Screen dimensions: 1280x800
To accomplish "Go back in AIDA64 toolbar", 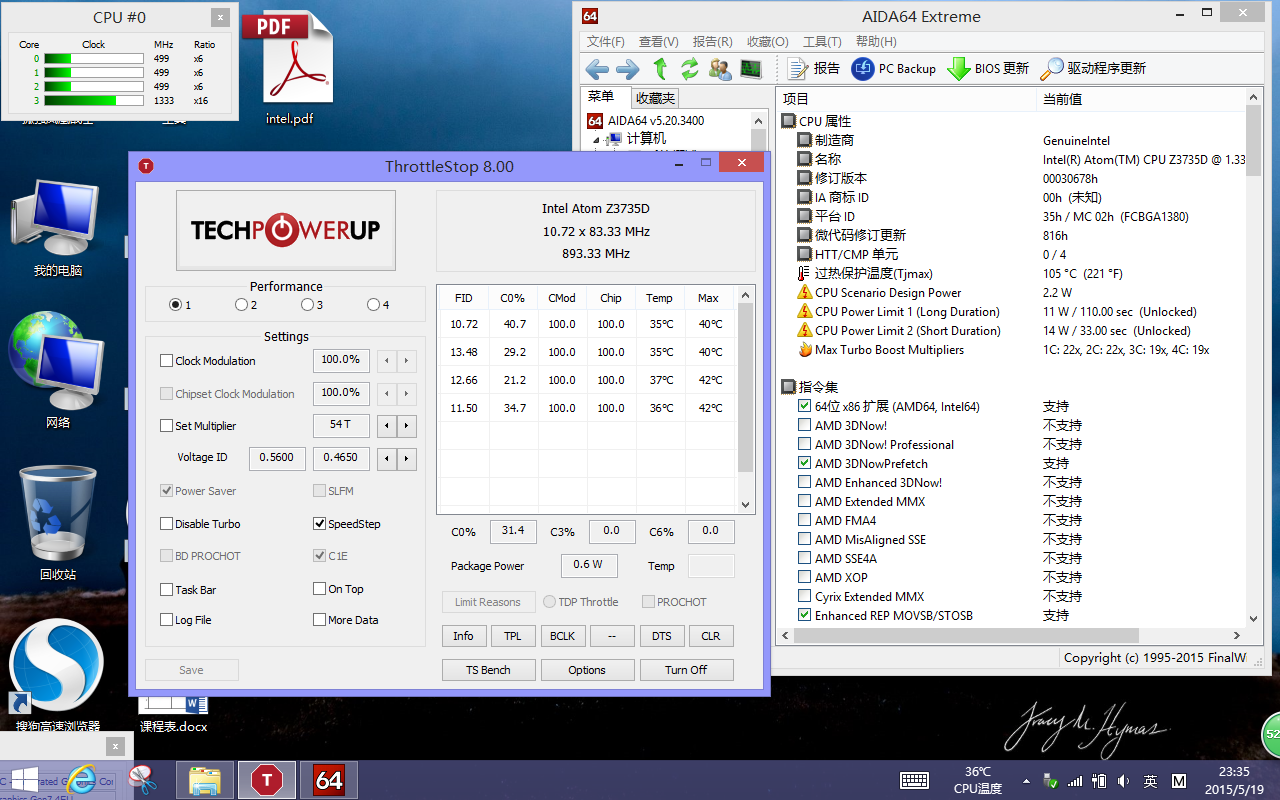I will click(597, 69).
